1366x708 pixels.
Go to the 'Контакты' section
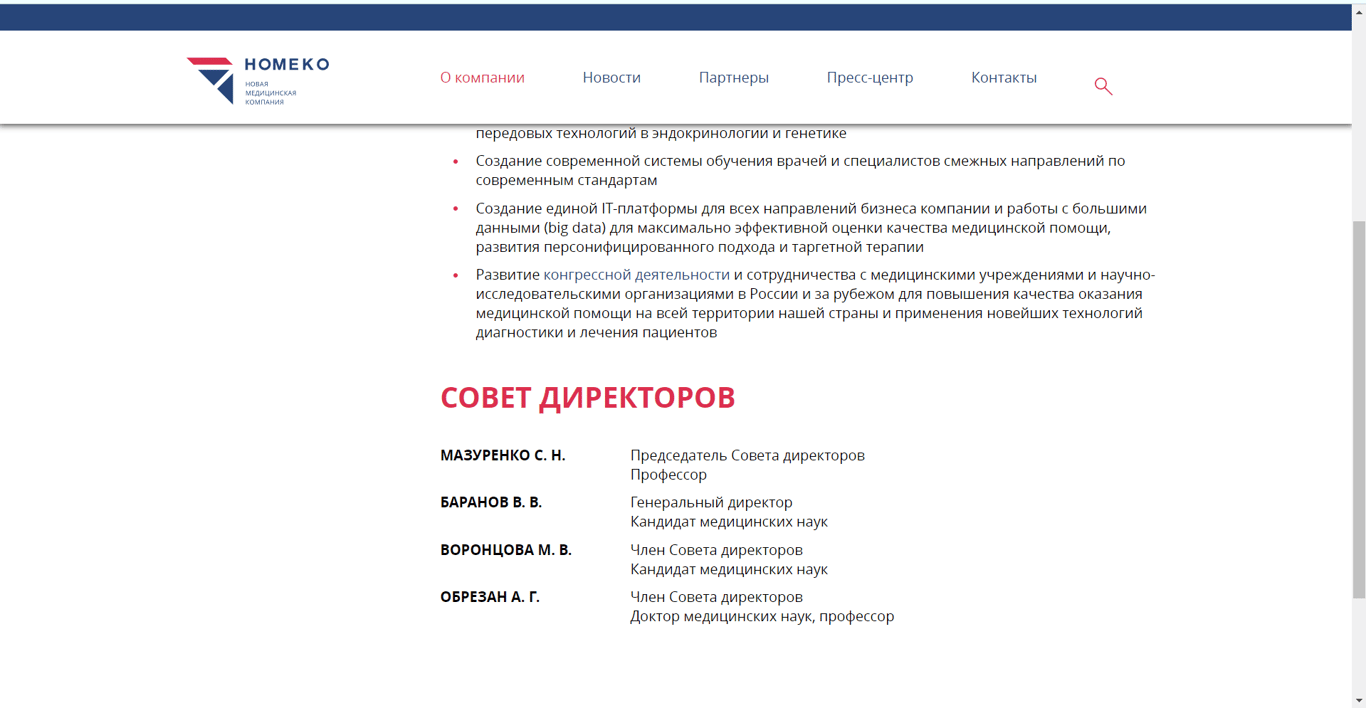tap(1003, 77)
